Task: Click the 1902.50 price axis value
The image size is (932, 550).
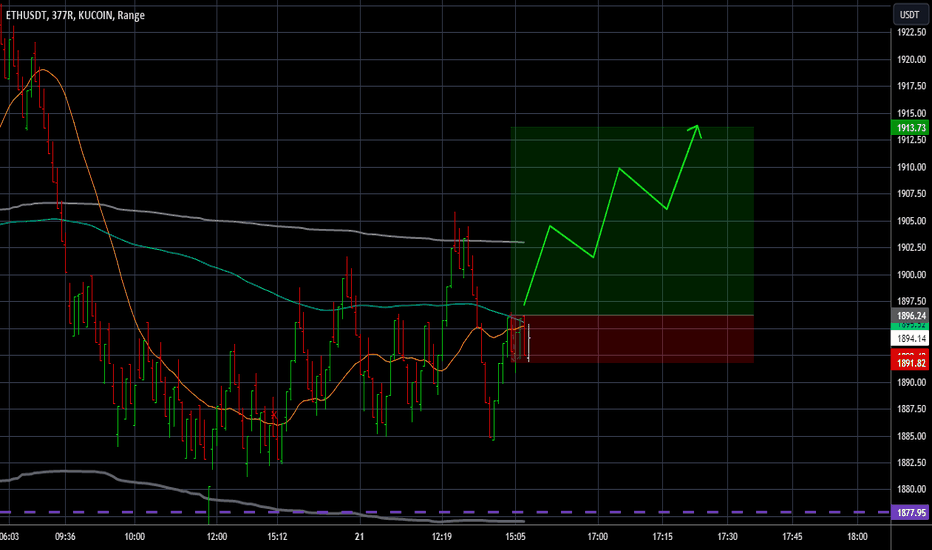Action: pyautogui.click(x=911, y=247)
